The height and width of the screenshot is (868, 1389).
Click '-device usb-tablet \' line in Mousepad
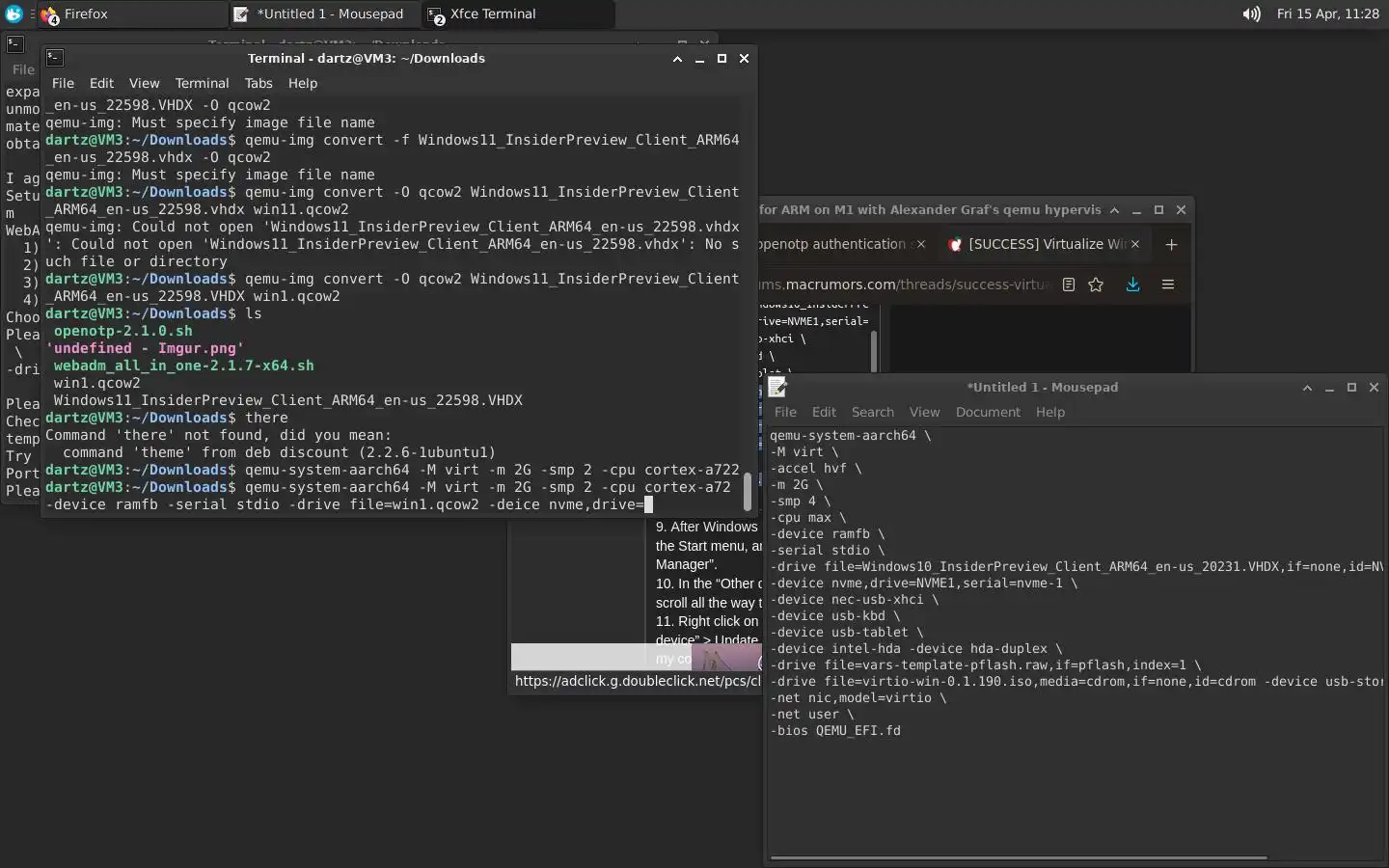(846, 633)
